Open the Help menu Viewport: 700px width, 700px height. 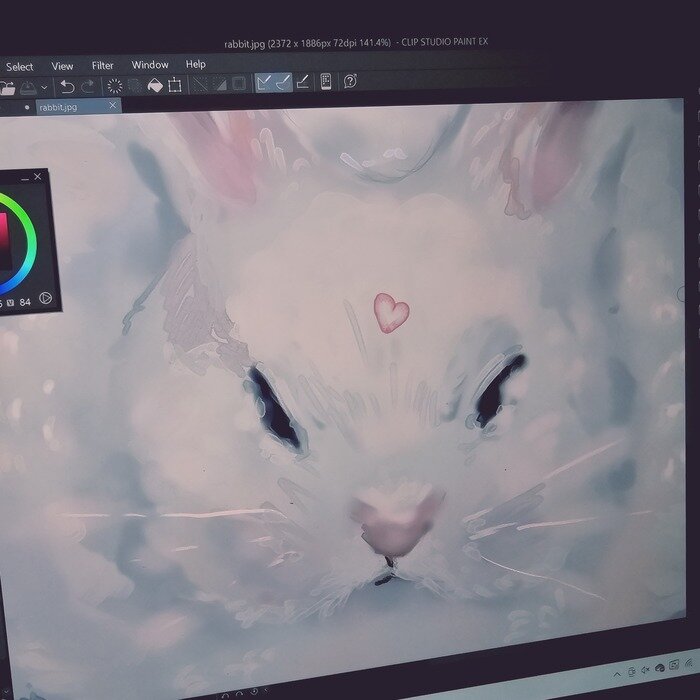click(x=196, y=64)
